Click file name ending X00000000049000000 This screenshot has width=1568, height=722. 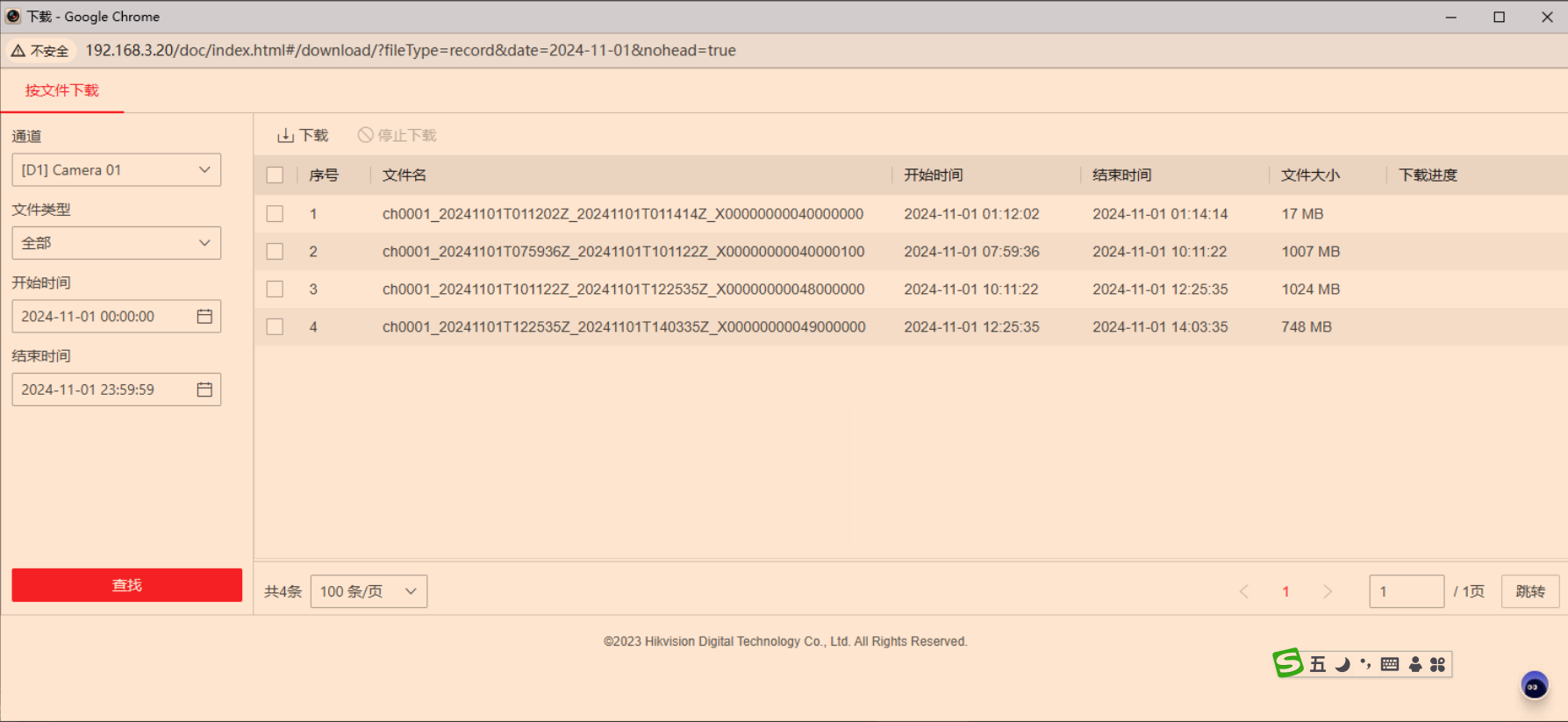[624, 327]
